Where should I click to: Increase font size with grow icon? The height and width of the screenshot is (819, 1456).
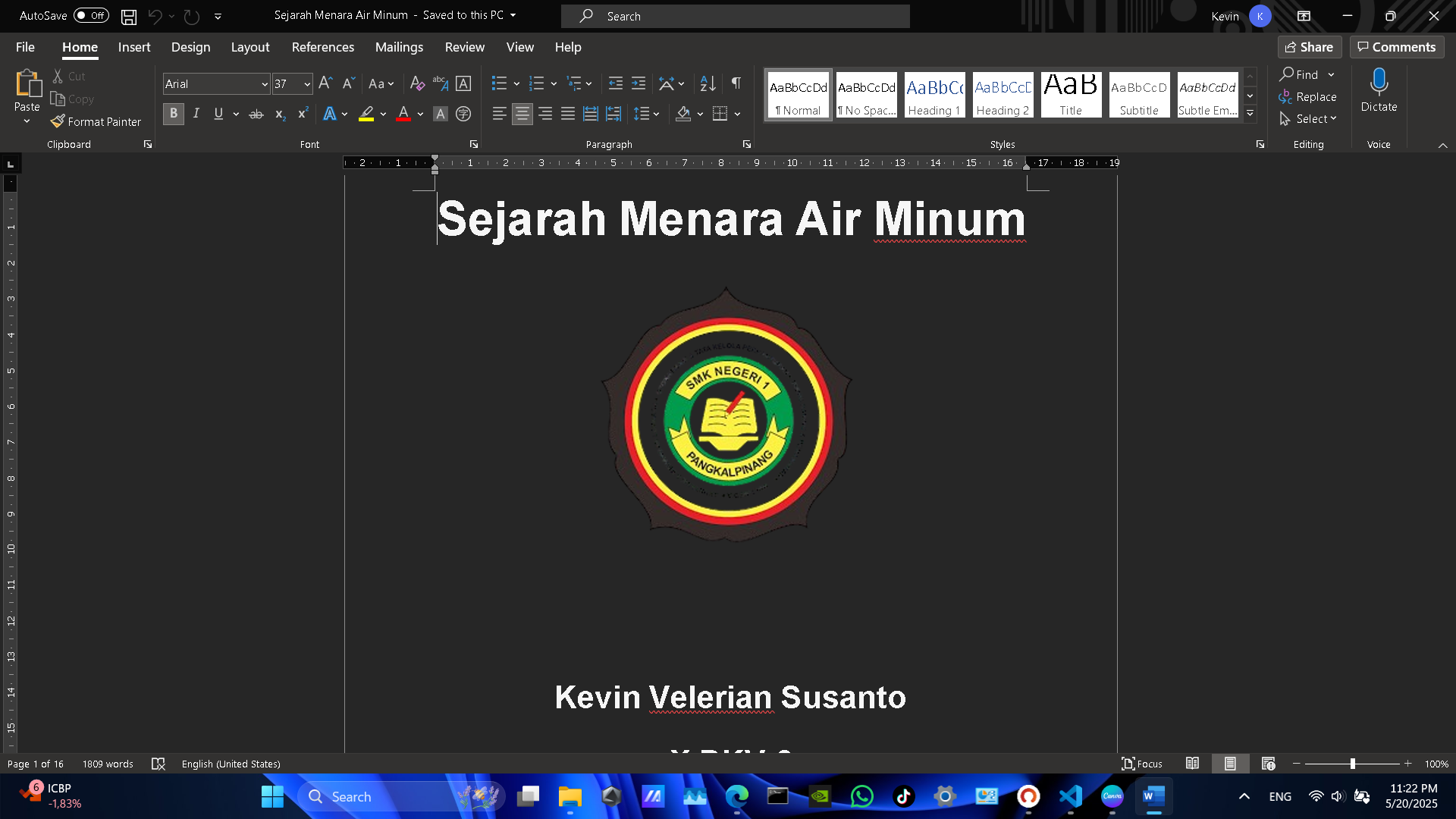pyautogui.click(x=325, y=83)
